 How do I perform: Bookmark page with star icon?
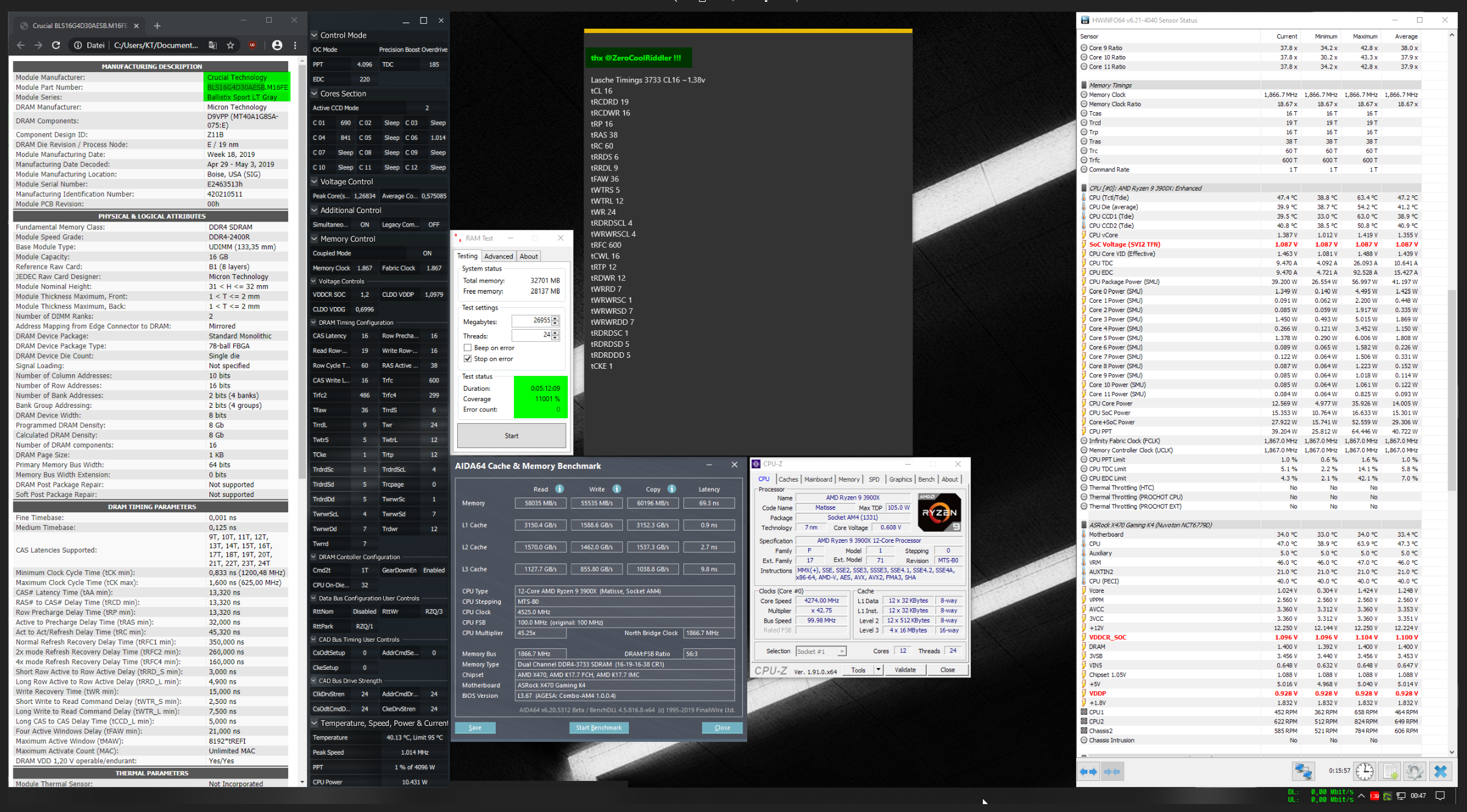(x=230, y=45)
